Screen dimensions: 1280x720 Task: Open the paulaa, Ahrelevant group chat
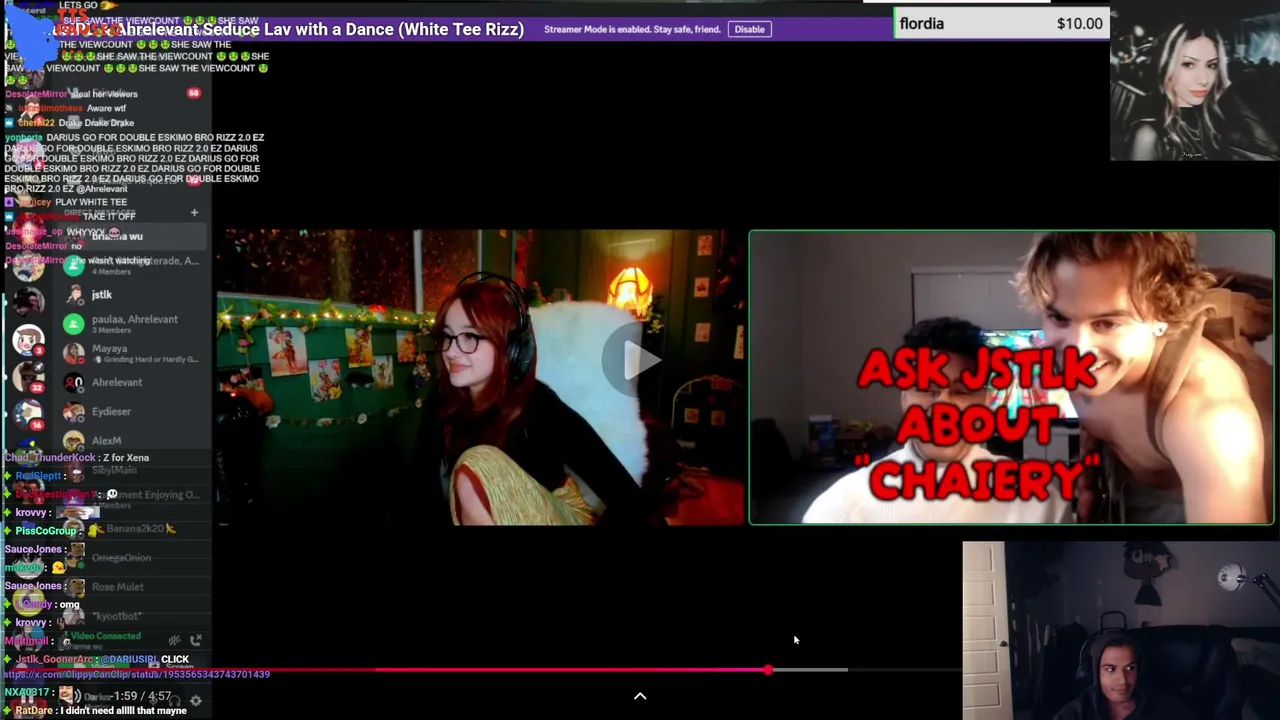pos(132,324)
